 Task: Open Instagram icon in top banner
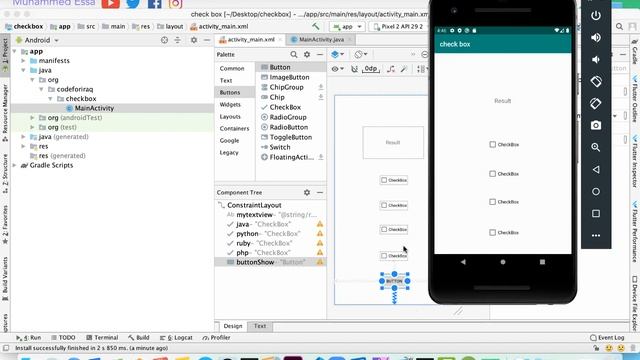(x=176, y=3)
